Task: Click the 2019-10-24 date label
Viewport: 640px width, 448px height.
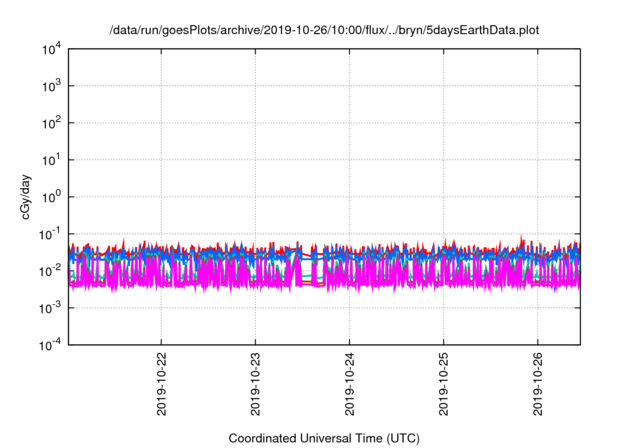Action: tap(350, 384)
